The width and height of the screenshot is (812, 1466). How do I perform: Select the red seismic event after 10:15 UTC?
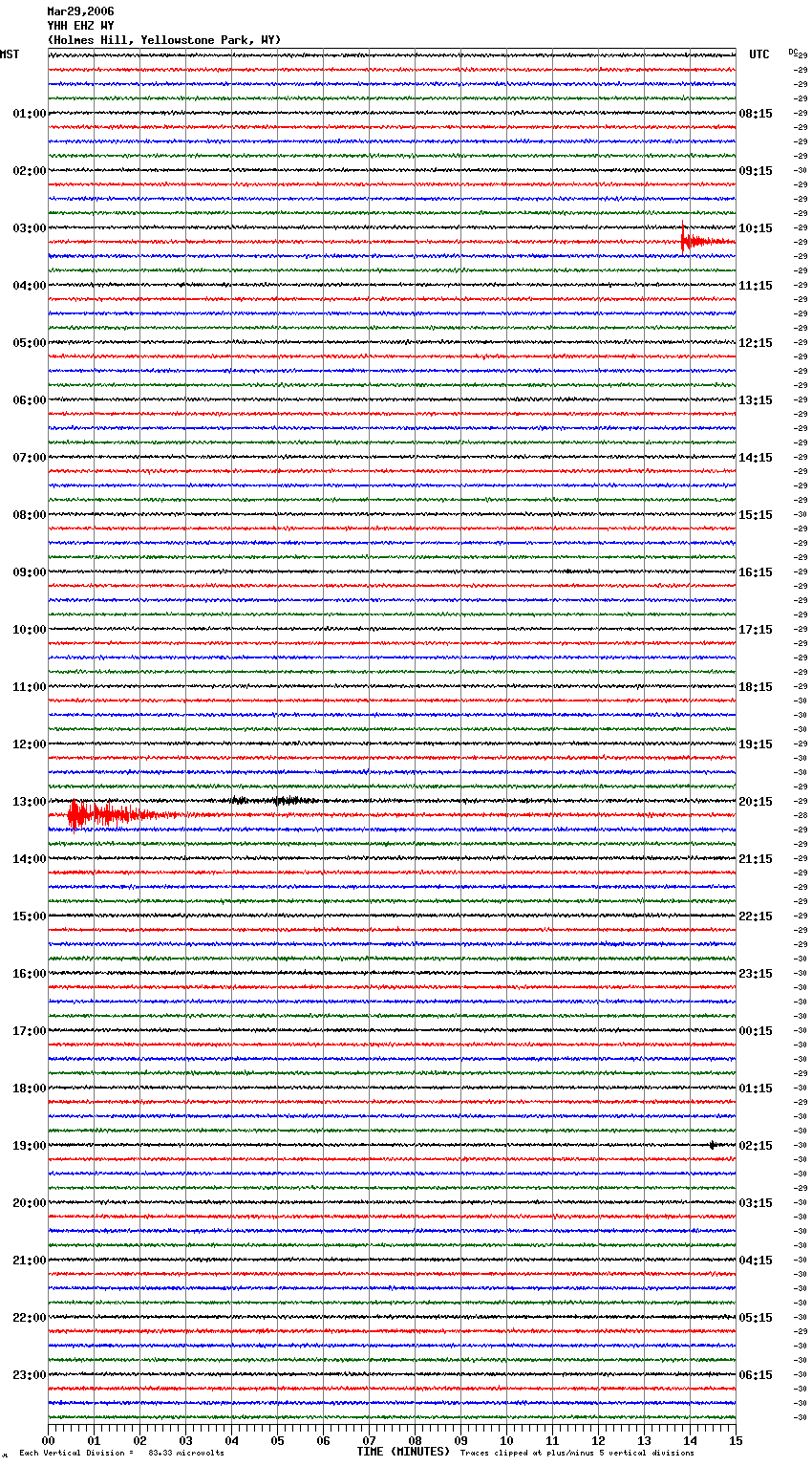(707, 239)
